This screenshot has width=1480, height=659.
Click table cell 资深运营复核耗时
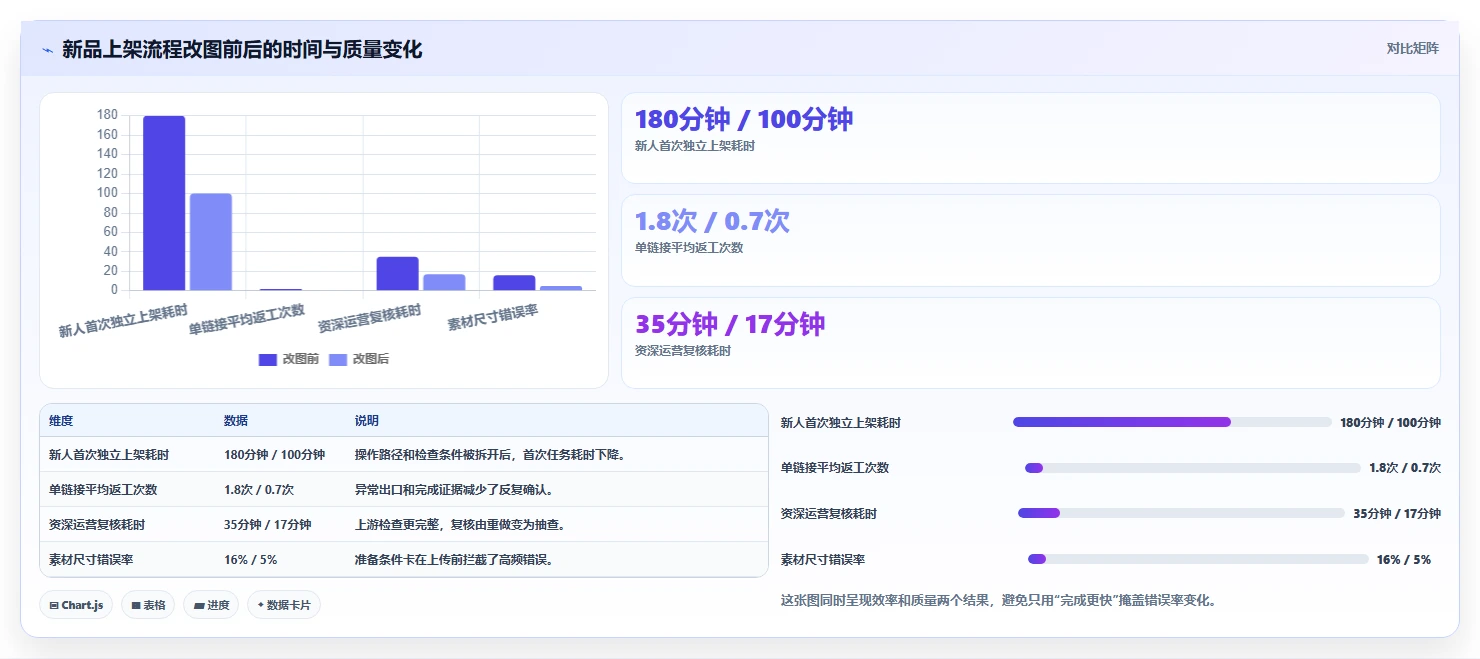[97, 525]
